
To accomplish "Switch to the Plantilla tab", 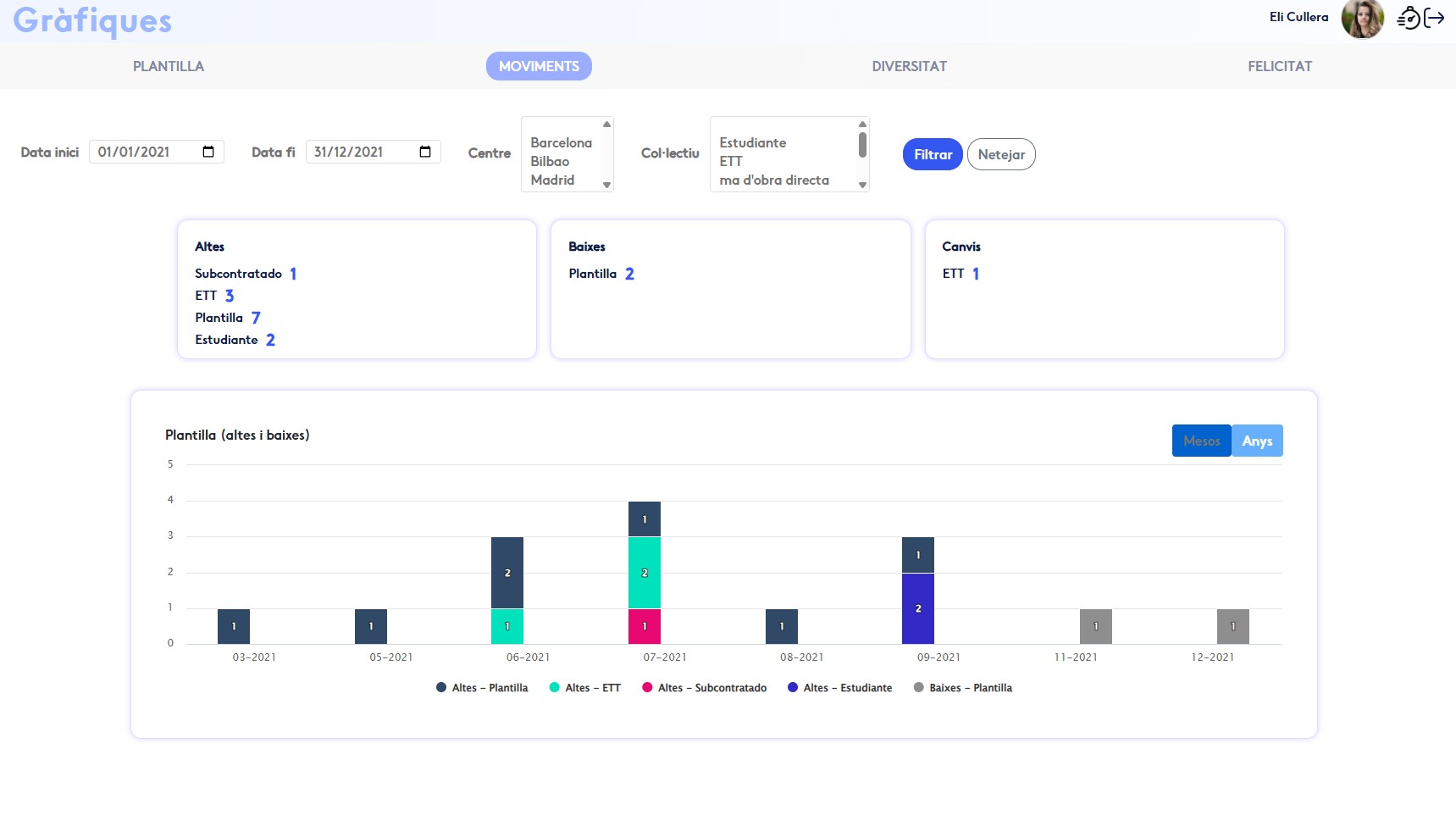I will 168,66.
